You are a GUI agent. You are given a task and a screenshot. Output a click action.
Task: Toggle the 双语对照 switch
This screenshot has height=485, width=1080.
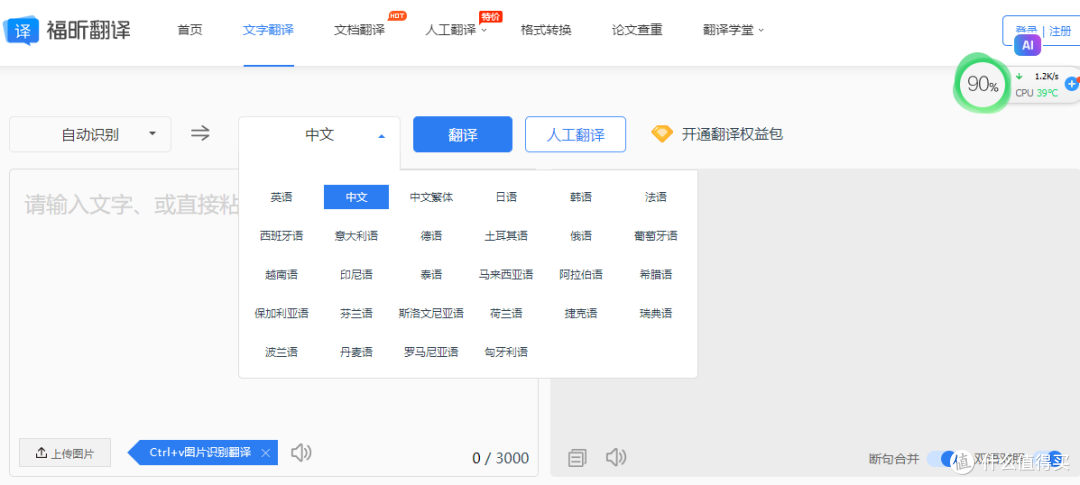pyautogui.click(x=1048, y=458)
